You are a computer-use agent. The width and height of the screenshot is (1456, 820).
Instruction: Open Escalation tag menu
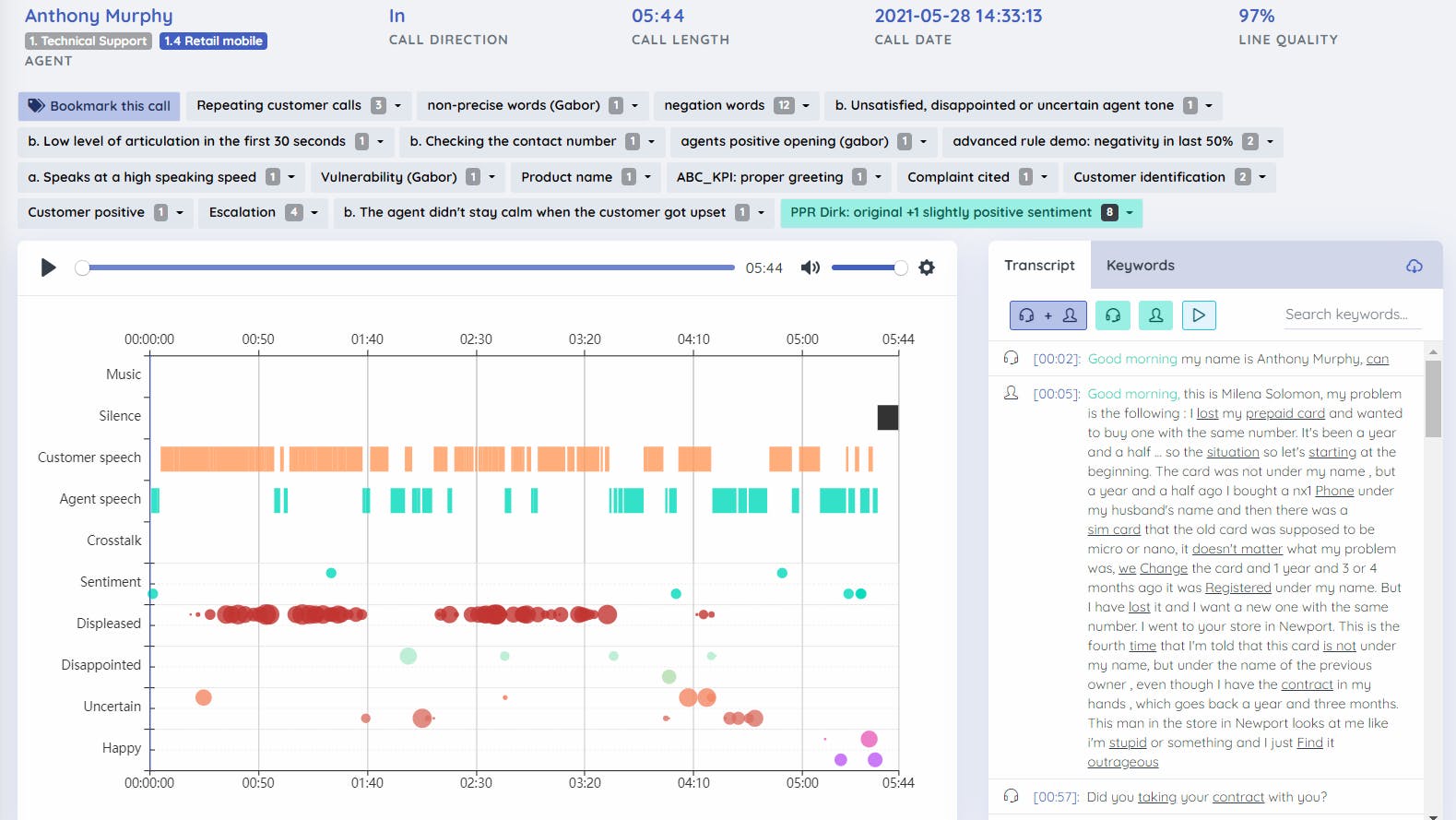[314, 213]
